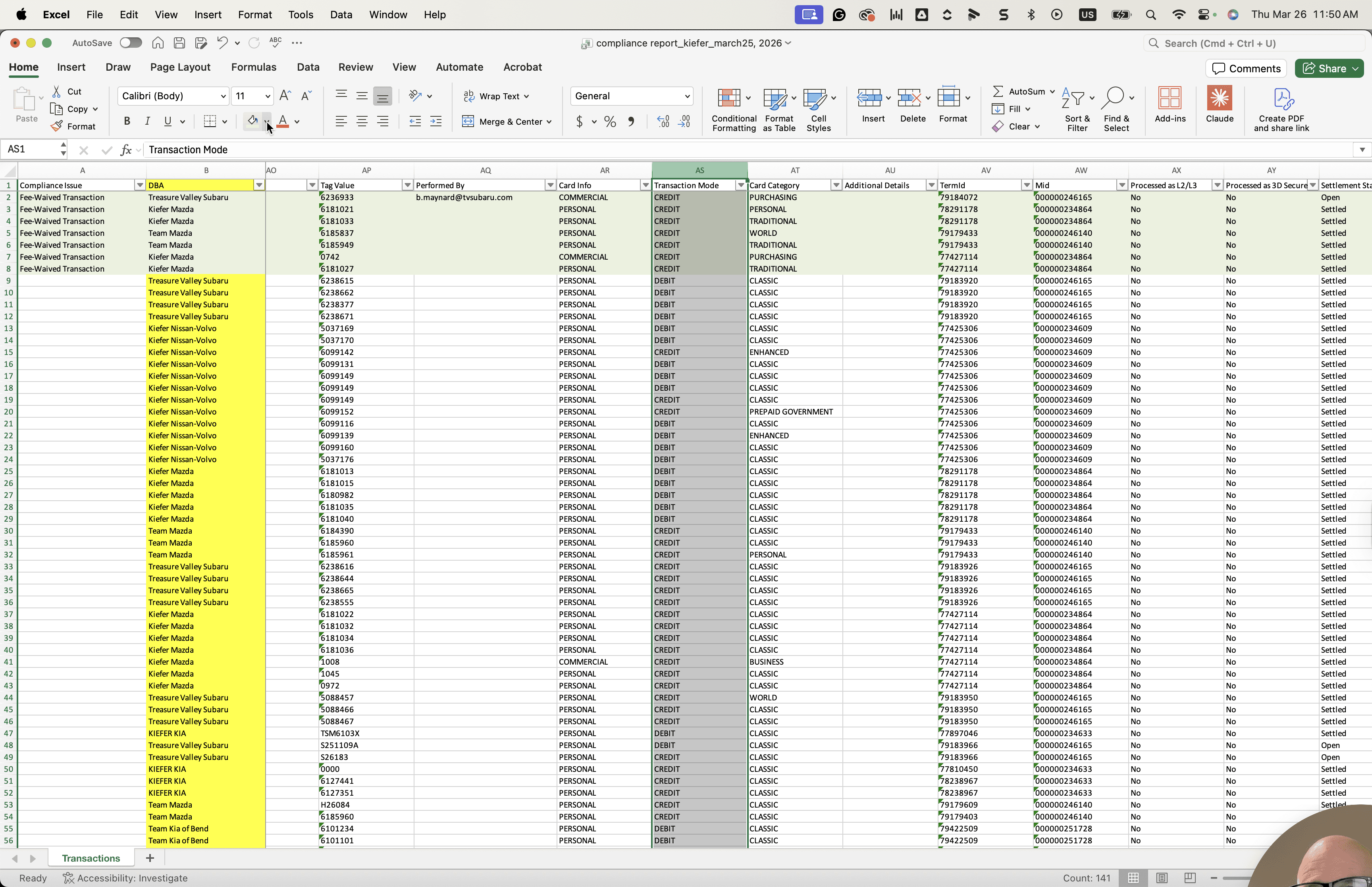
Task: Switch to the Review ribbon tab
Action: [x=355, y=67]
